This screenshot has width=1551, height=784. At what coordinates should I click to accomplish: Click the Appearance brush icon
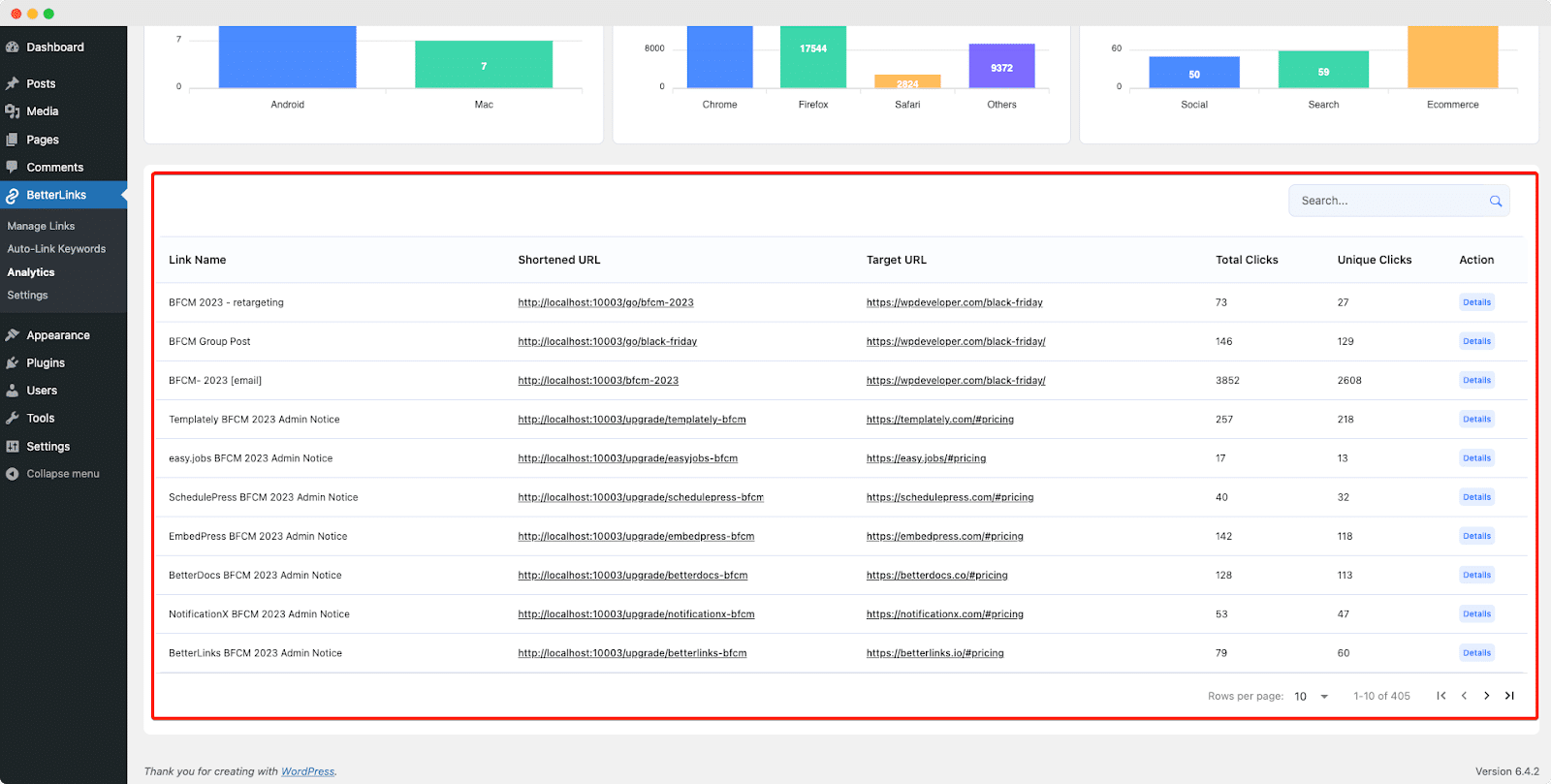click(13, 335)
